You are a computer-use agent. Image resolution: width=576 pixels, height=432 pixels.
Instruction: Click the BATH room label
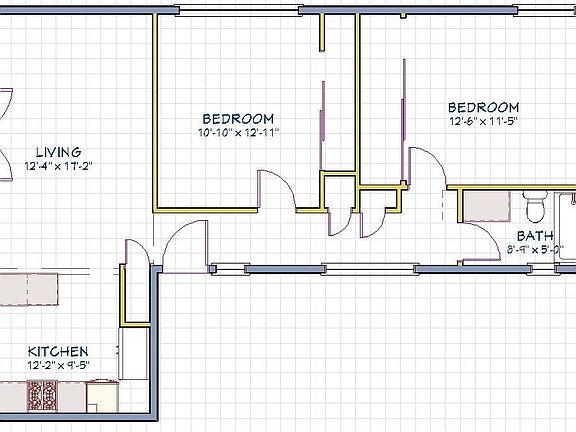click(x=535, y=236)
